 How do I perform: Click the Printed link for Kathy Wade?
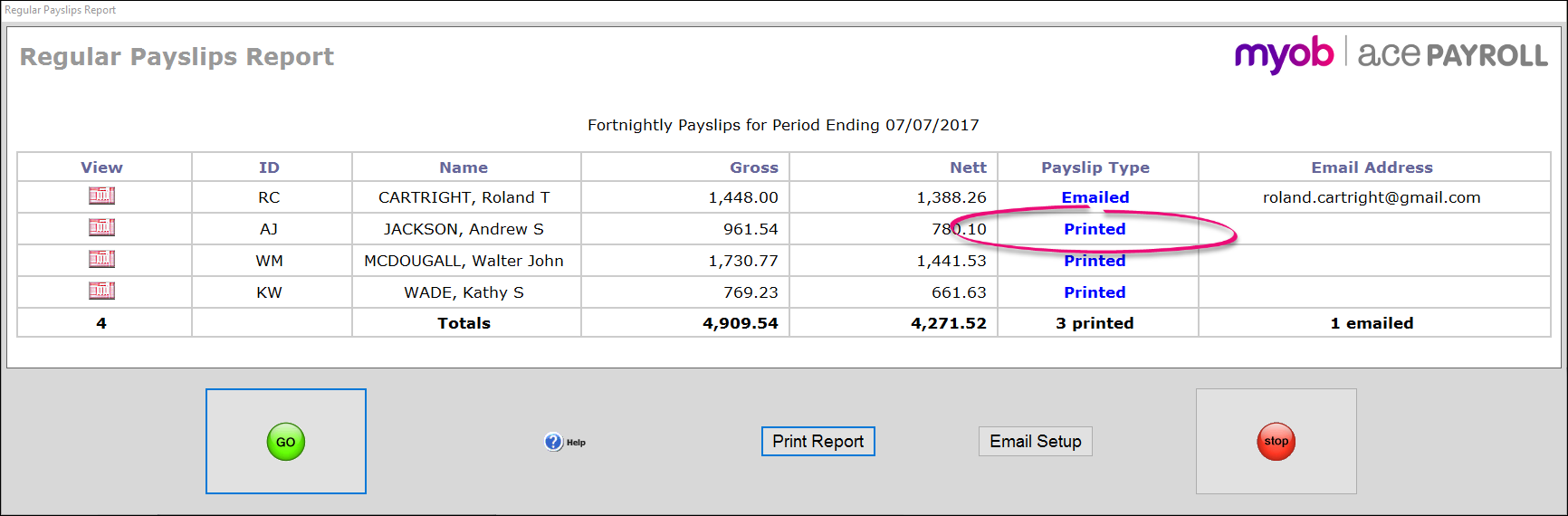pos(1095,292)
